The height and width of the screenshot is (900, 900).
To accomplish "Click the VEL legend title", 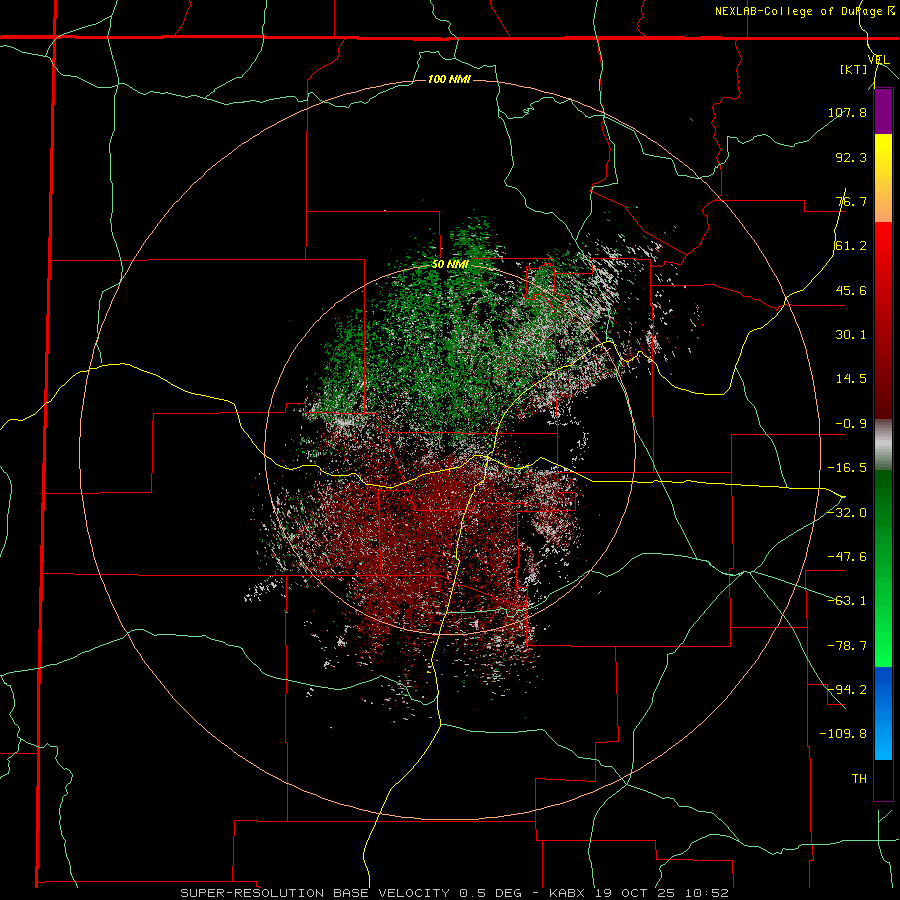I will 879,60.
